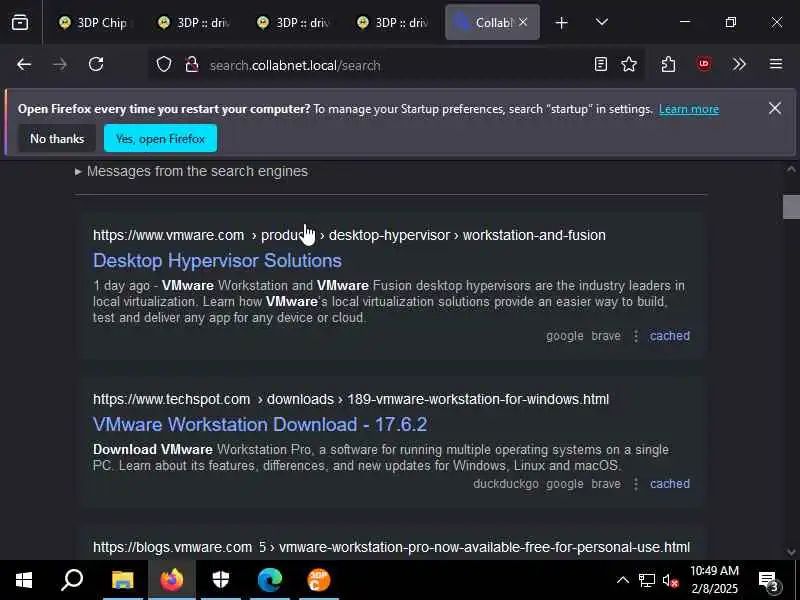
Task: Show hidden system tray icons
Action: (x=622, y=580)
